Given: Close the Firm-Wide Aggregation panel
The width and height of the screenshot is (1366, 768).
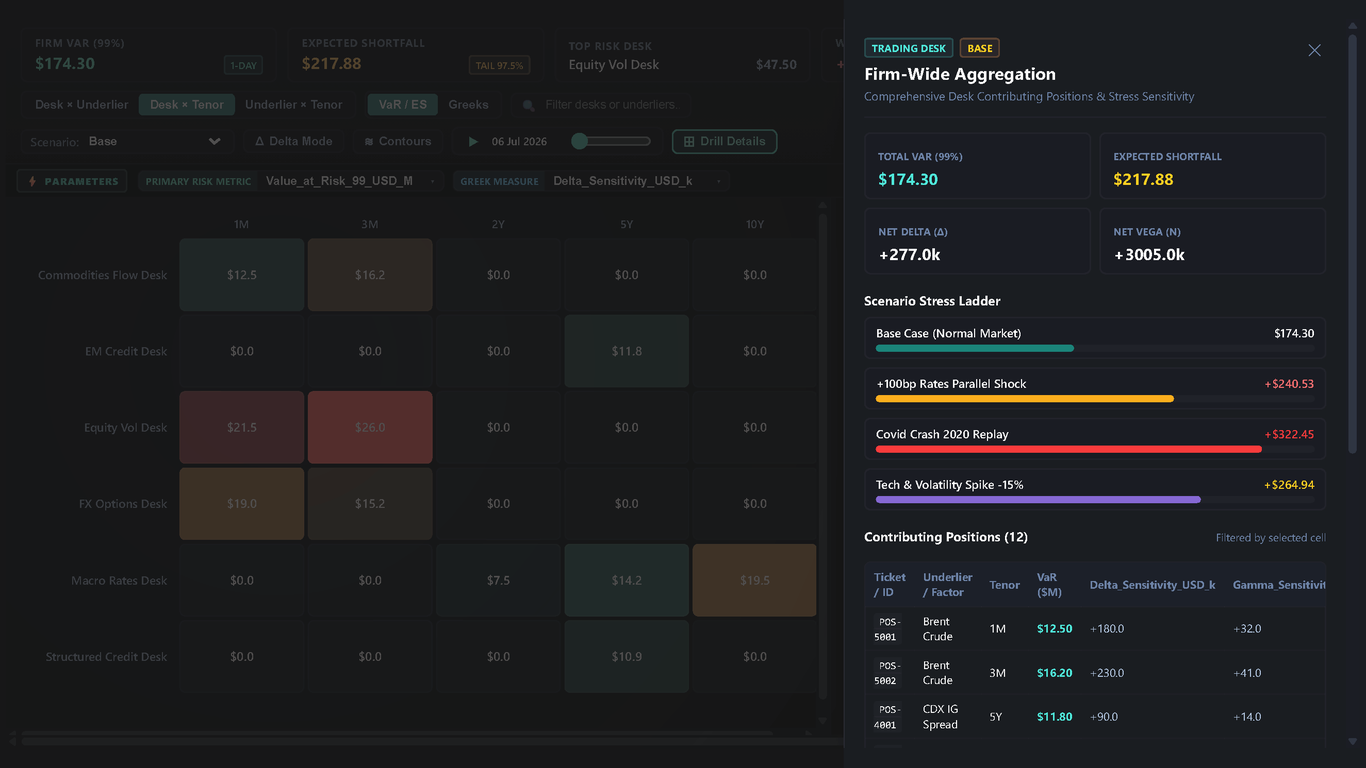Looking at the screenshot, I should (x=1314, y=50).
